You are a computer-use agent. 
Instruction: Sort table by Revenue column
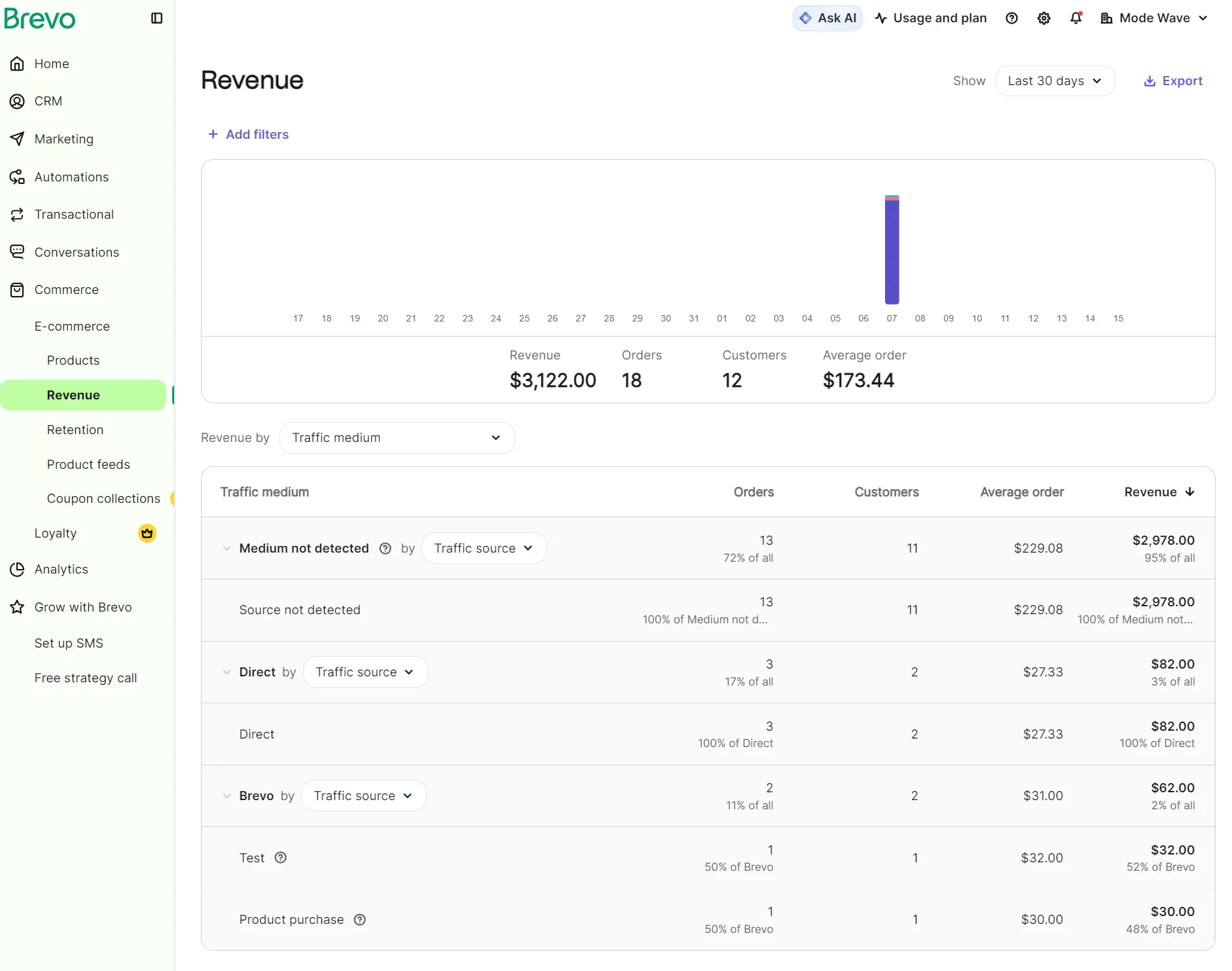coord(1159,492)
